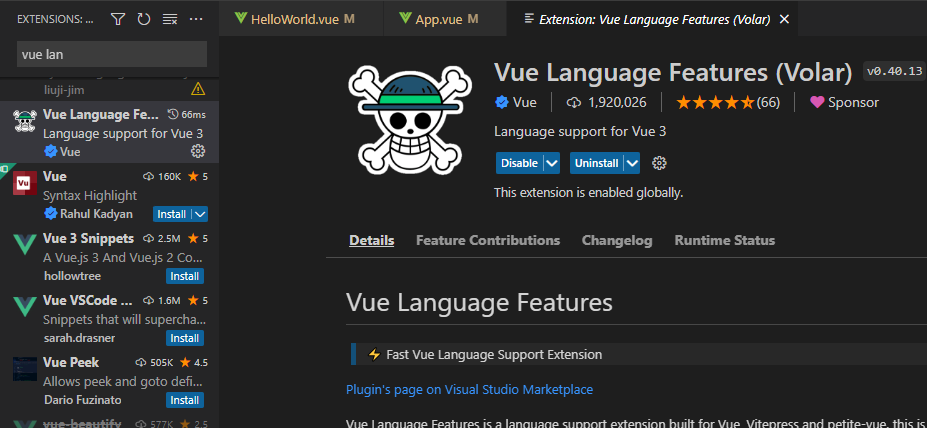This screenshot has height=428, width=927.
Task: Expand Install dropdown for Rahul Kadyan's Vue
Action: coord(200,214)
